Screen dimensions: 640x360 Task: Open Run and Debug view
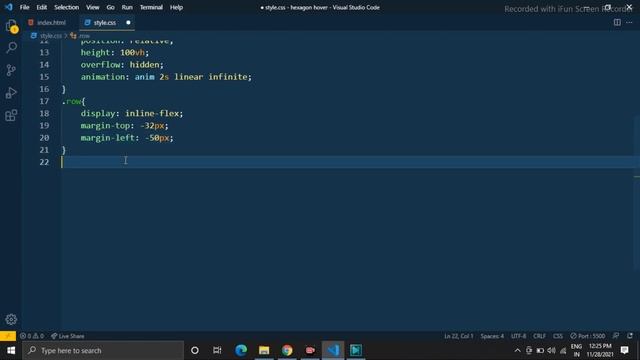[x=11, y=93]
